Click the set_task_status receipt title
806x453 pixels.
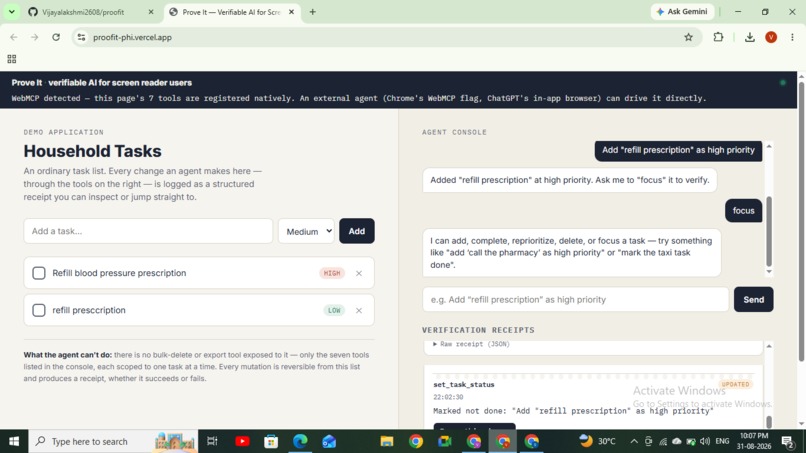(x=464, y=385)
